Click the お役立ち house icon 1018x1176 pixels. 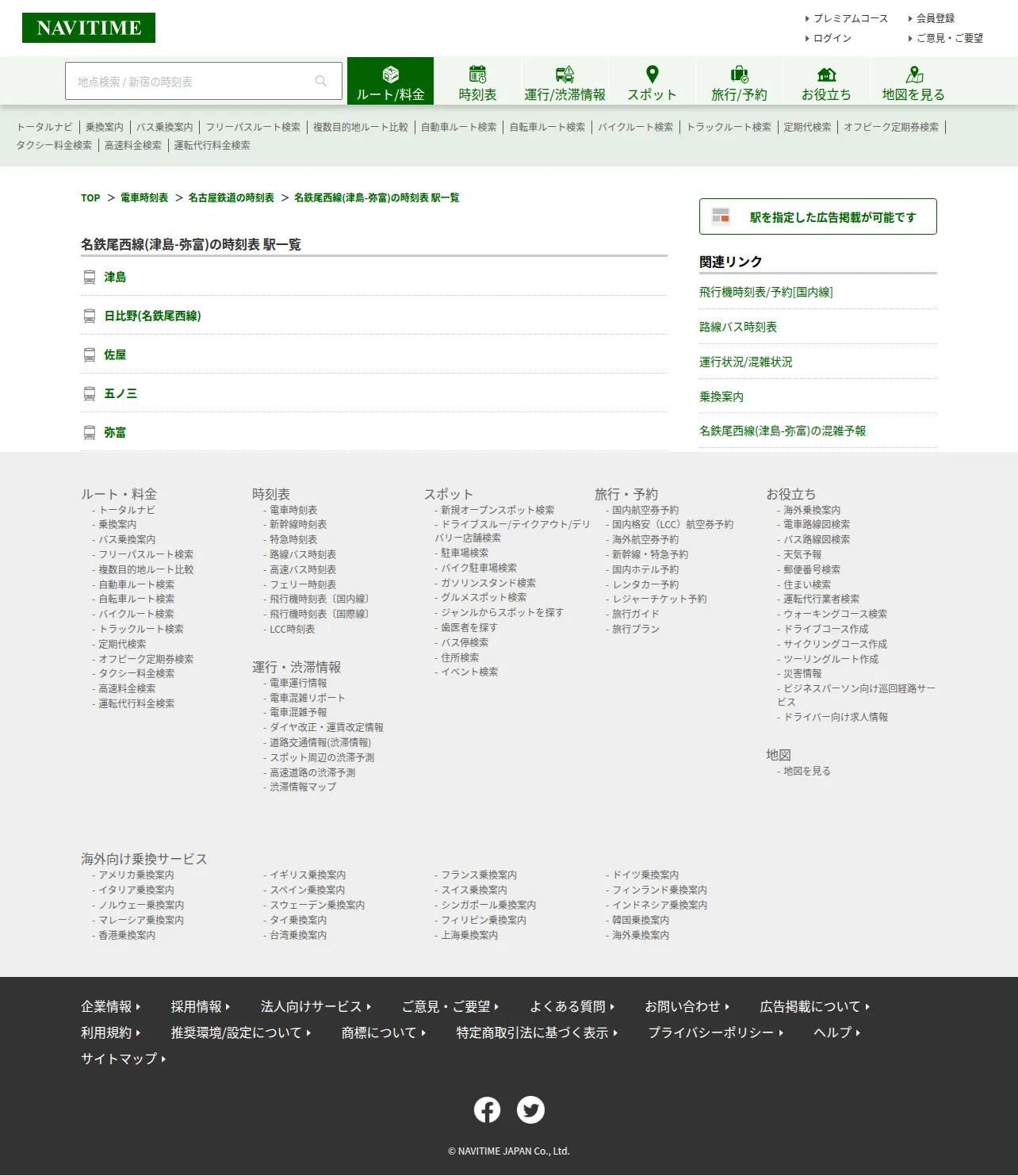coord(826,75)
